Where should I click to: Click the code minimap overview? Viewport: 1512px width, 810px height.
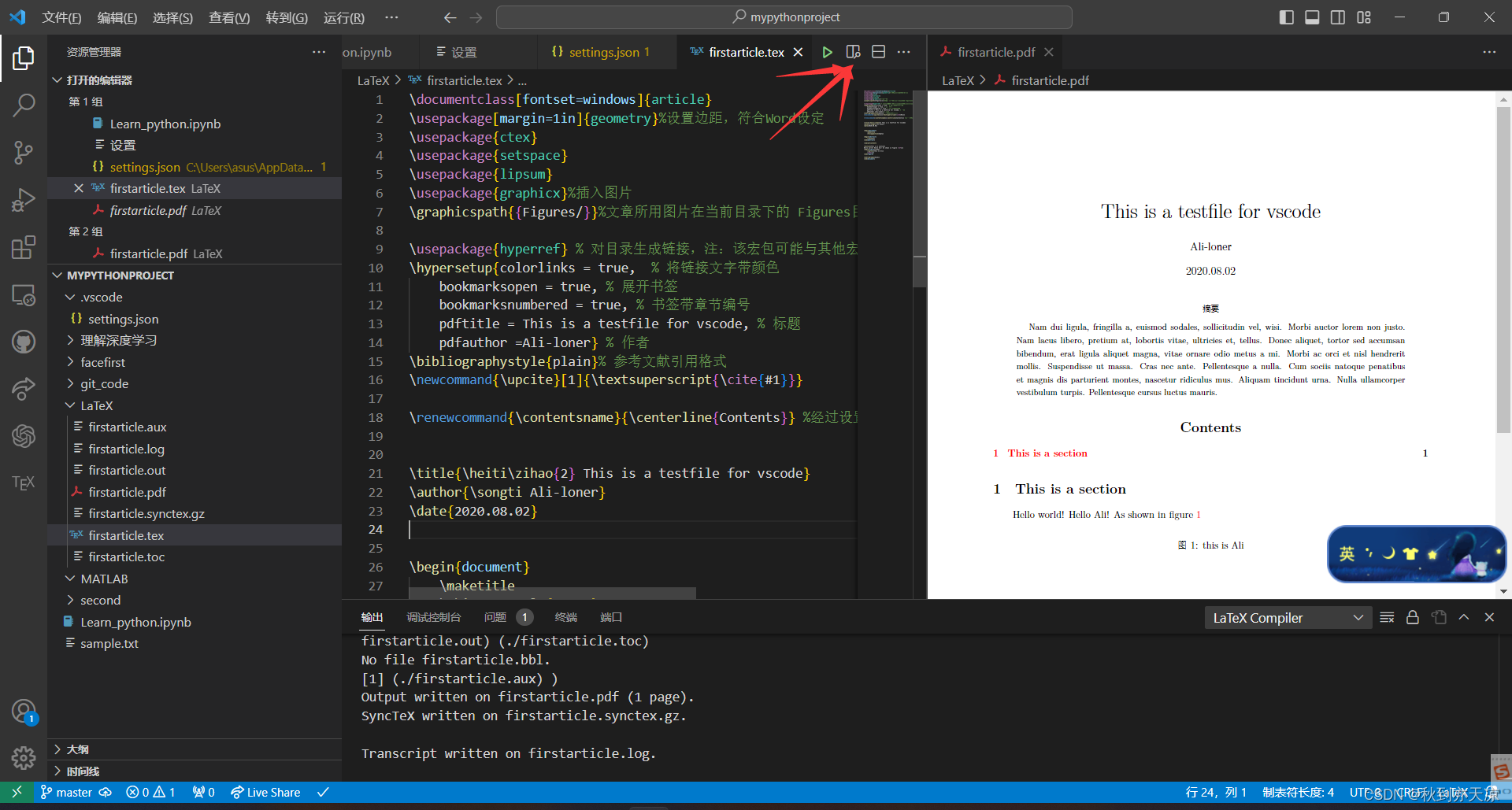886,126
